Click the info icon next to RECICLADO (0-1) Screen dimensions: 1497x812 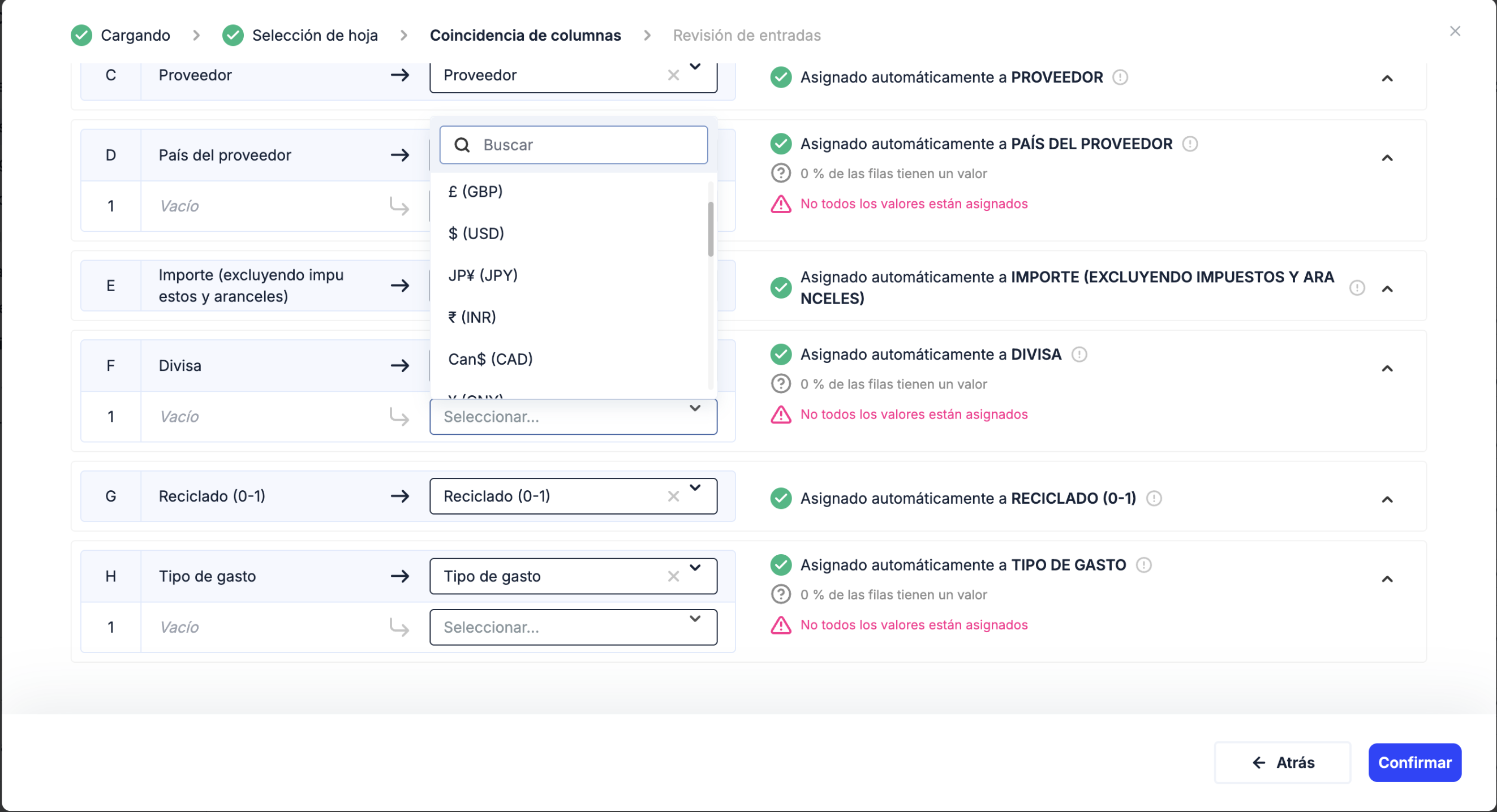tap(1154, 498)
